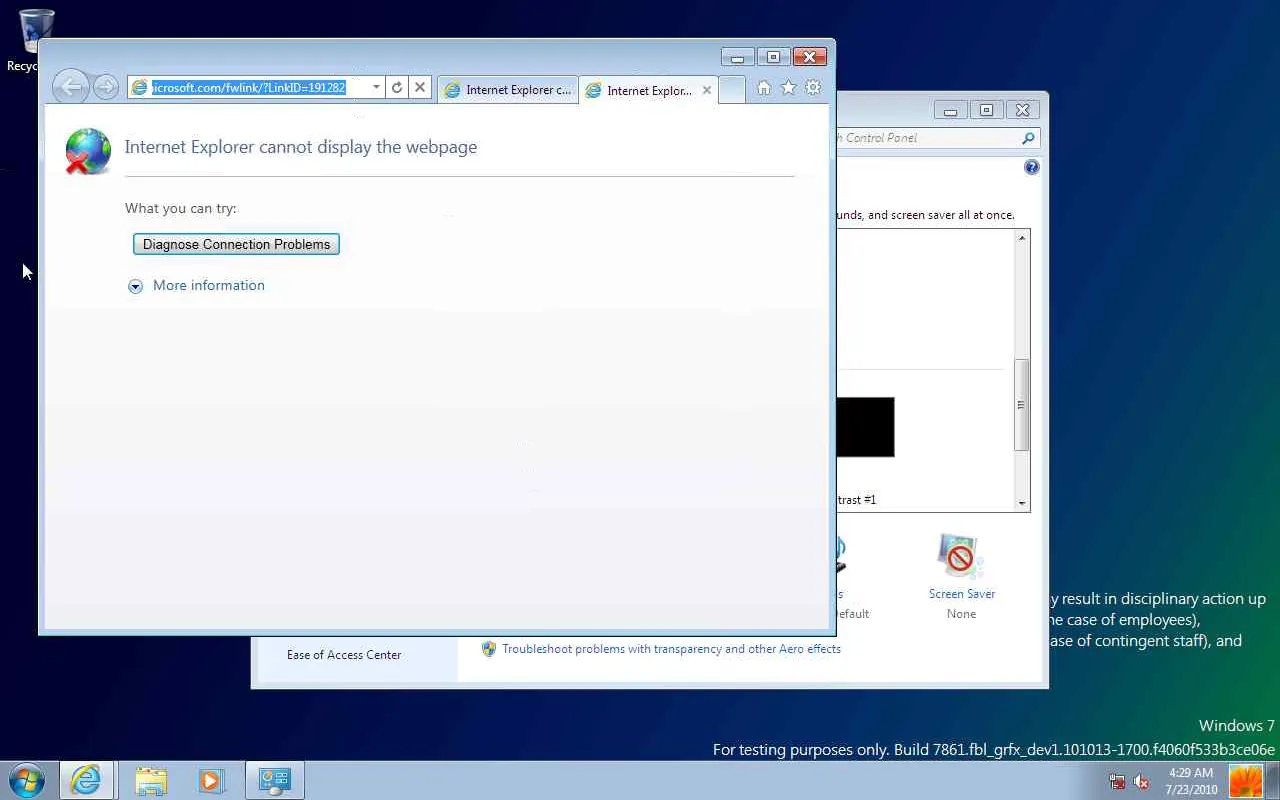This screenshot has height=800, width=1280.
Task: Click the theme list scrollbar down arrow
Action: [1022, 503]
